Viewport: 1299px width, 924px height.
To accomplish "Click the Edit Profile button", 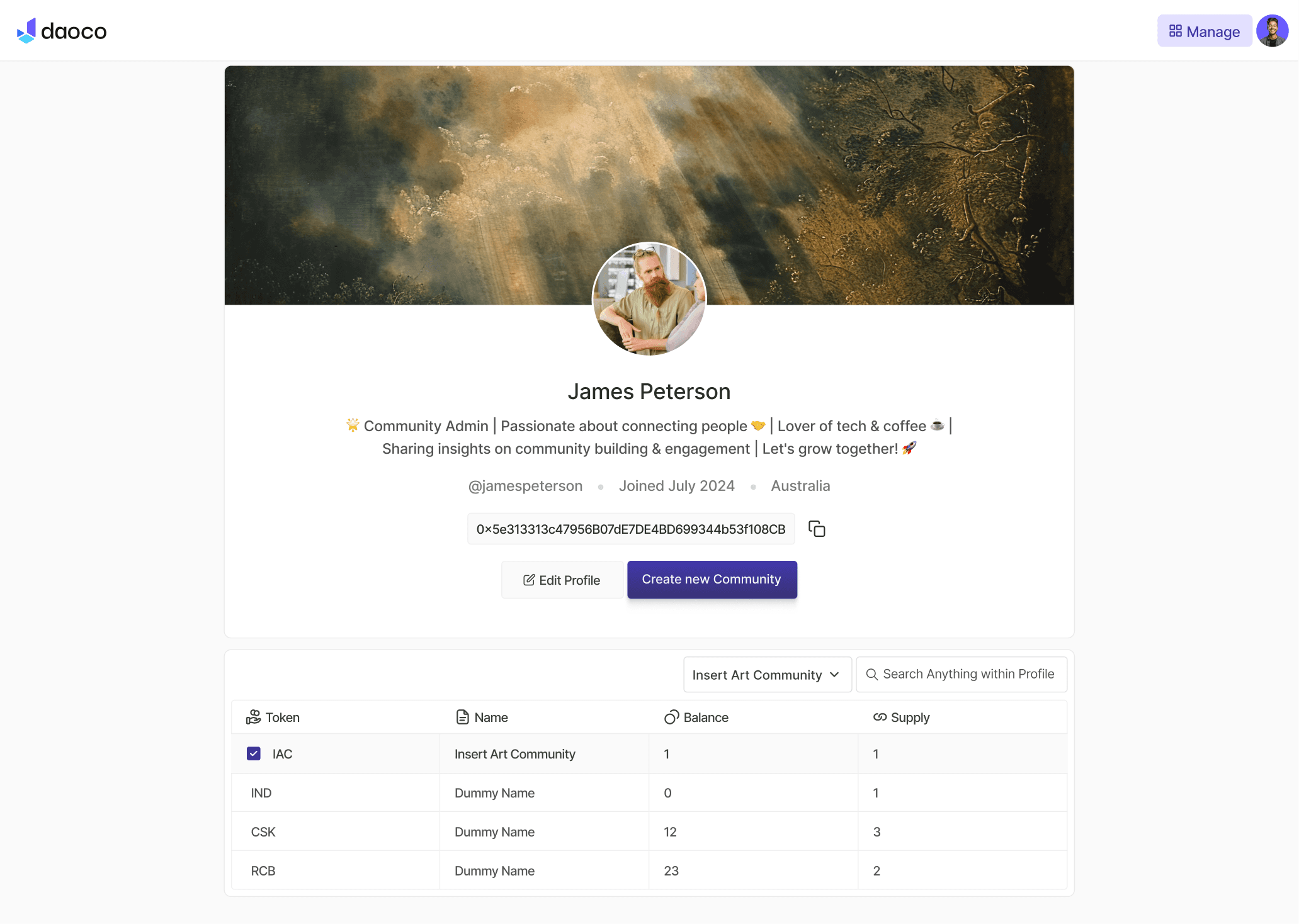I will click(x=562, y=580).
